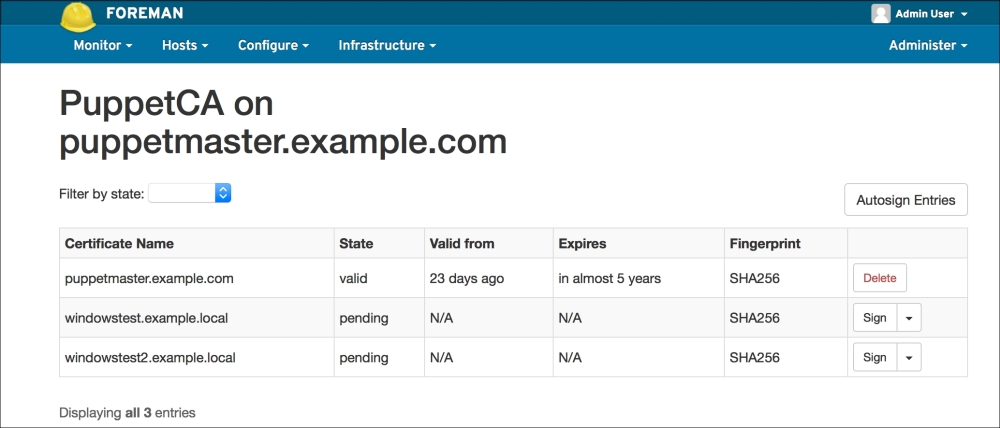Open the Hosts menu
Viewport: 1000px width, 428px height.
pos(185,45)
